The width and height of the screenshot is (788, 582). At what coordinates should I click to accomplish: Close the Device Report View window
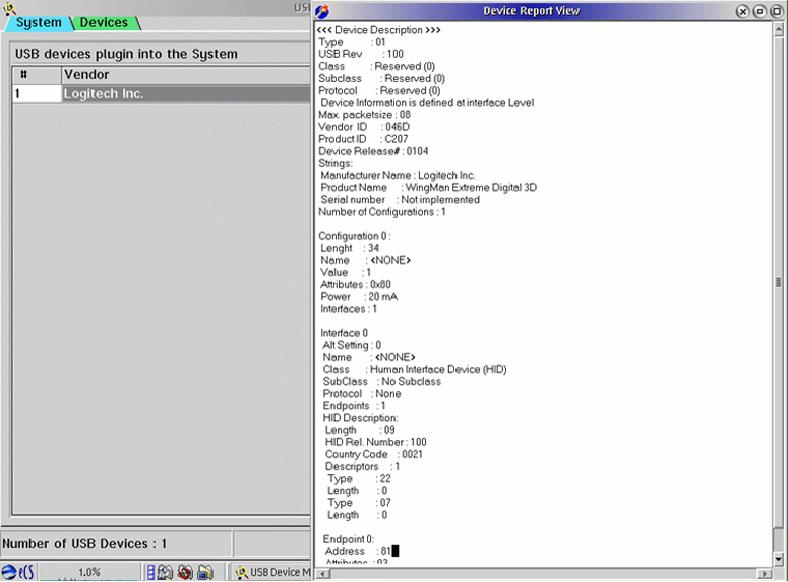point(742,11)
